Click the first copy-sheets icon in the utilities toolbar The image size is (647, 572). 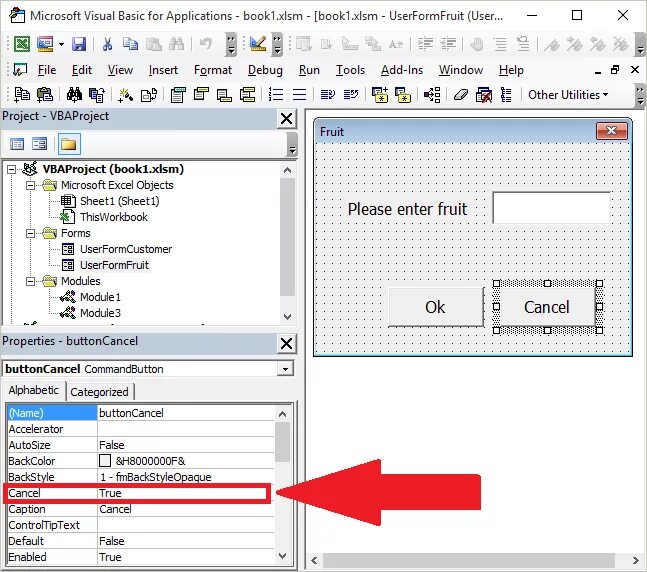(21, 95)
